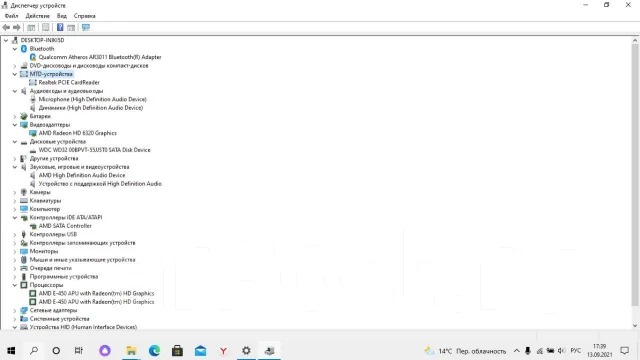Open the Действие menu
The image size is (640, 360).
tap(38, 16)
